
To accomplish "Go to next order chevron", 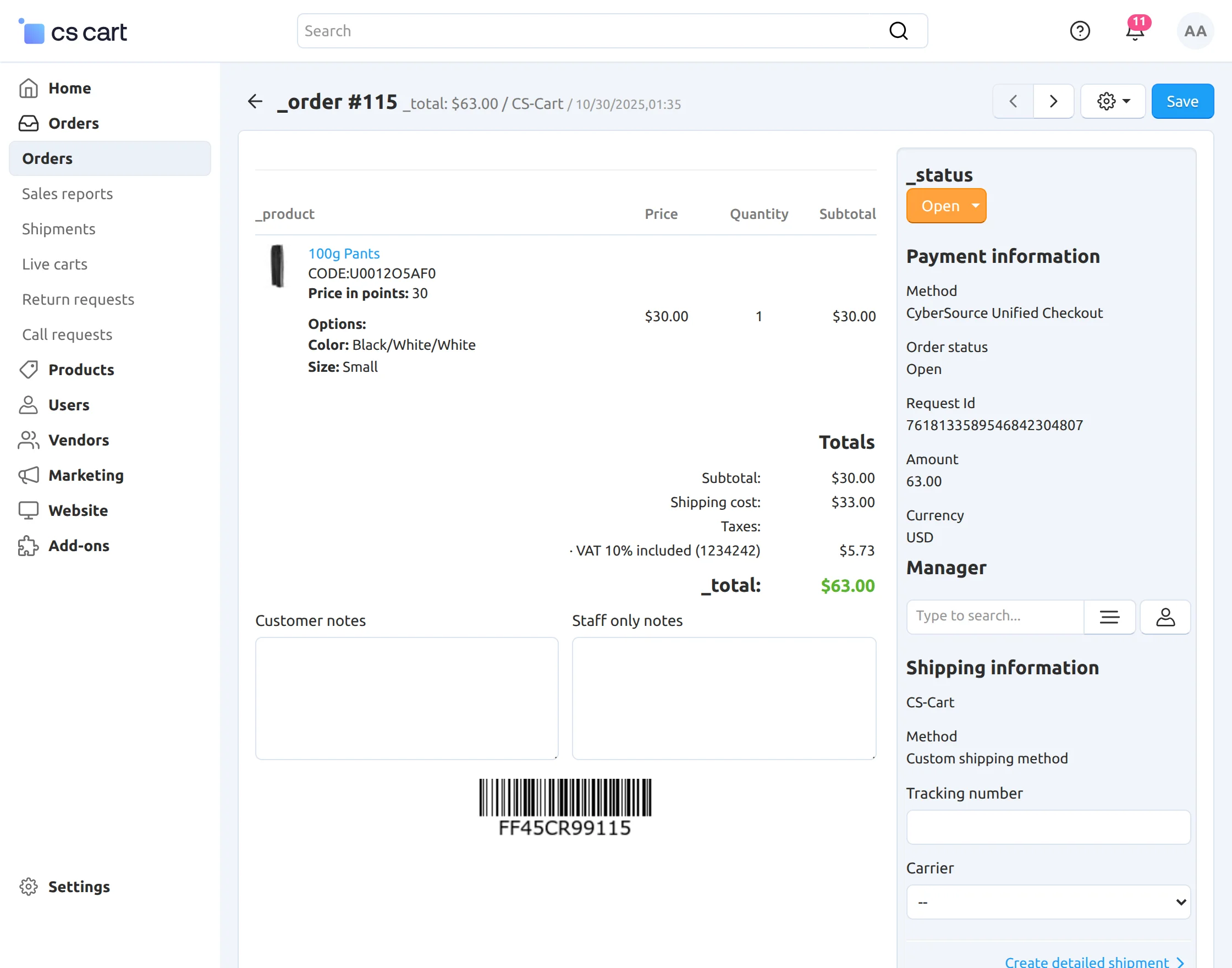I will click(1053, 101).
